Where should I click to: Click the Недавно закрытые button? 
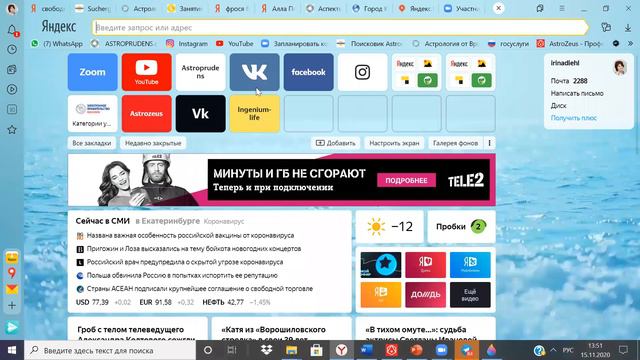click(153, 143)
